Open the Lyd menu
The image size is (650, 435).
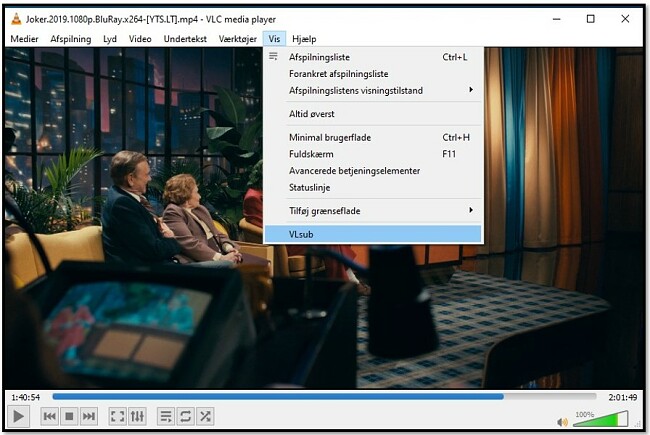(110, 39)
